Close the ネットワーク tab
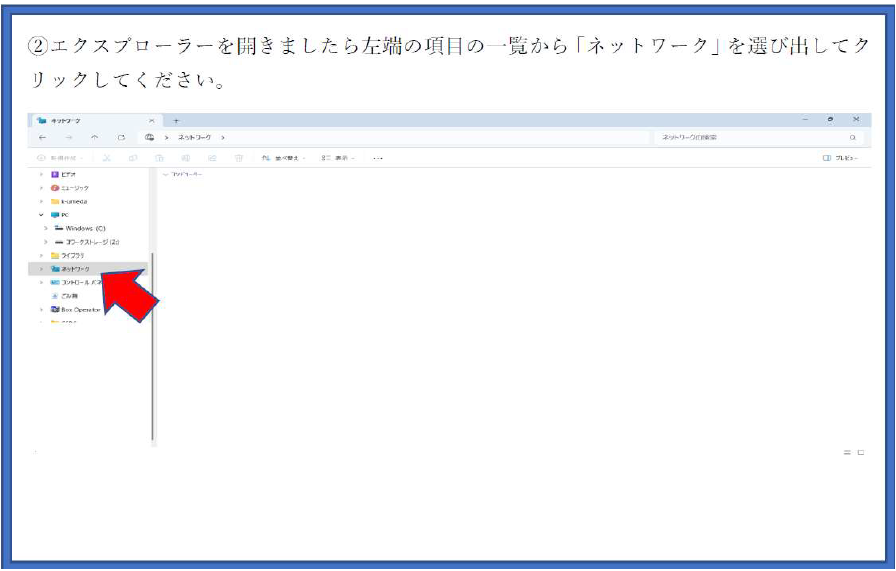Screen dimensions: 896x571 [x=151, y=121]
